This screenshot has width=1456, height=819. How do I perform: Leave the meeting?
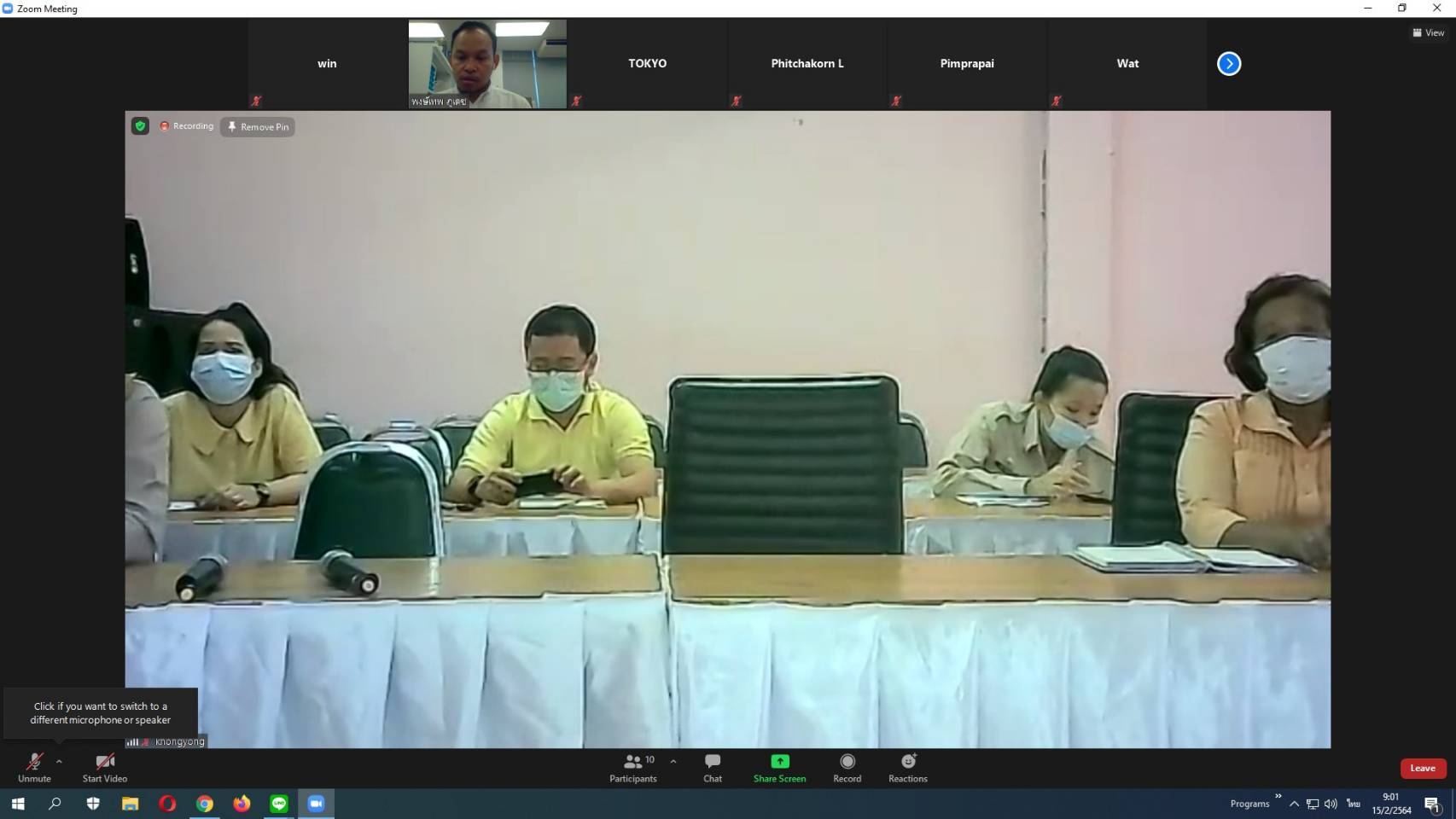tap(1422, 768)
